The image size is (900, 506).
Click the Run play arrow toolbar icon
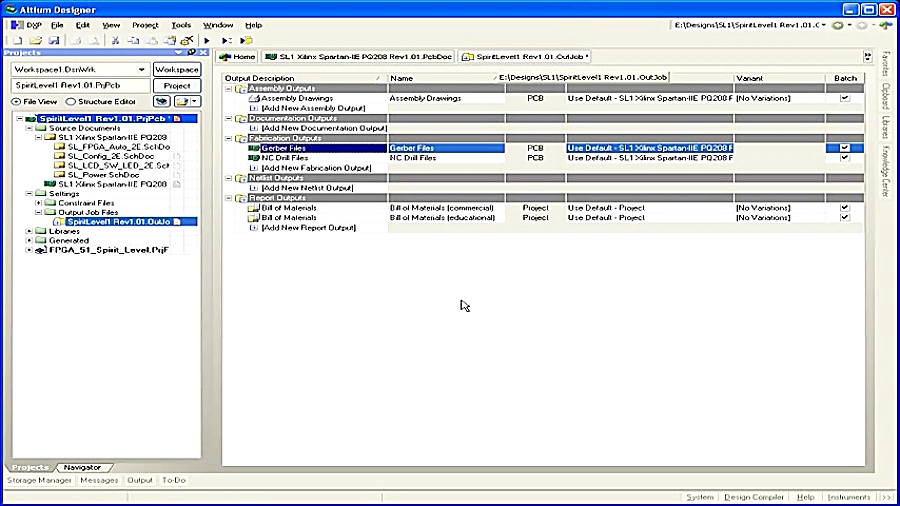(207, 40)
